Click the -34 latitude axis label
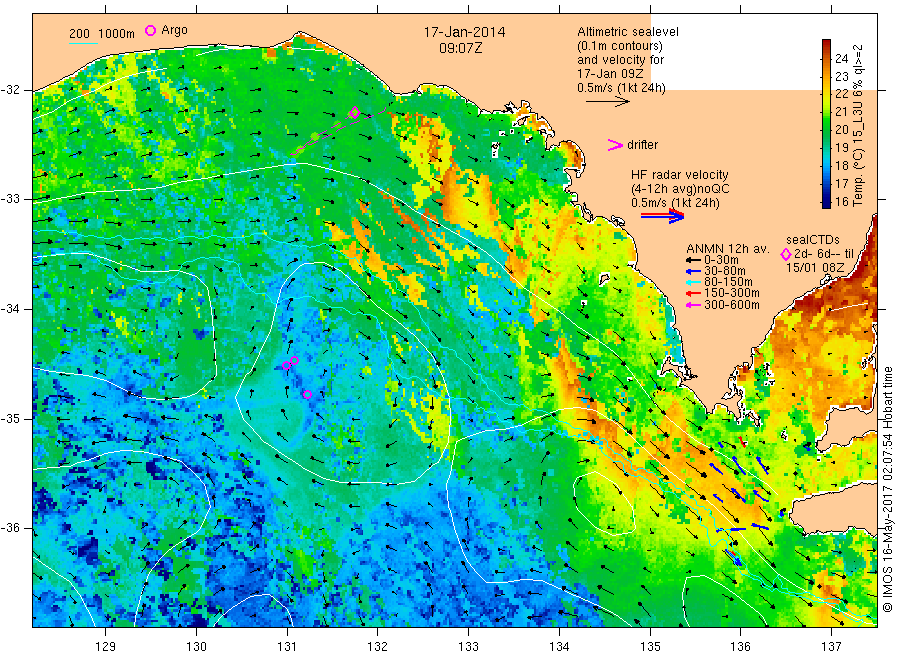The width and height of the screenshot is (900, 660). (10, 309)
